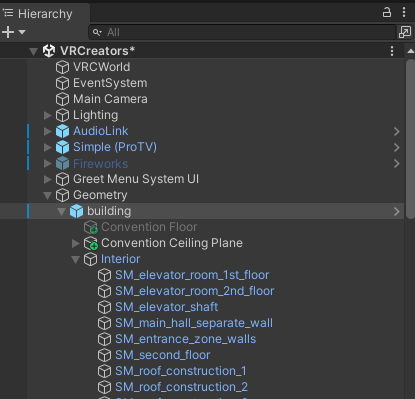Click the SM_elevator_shaft cube icon
The height and width of the screenshot is (399, 415).
click(x=104, y=307)
